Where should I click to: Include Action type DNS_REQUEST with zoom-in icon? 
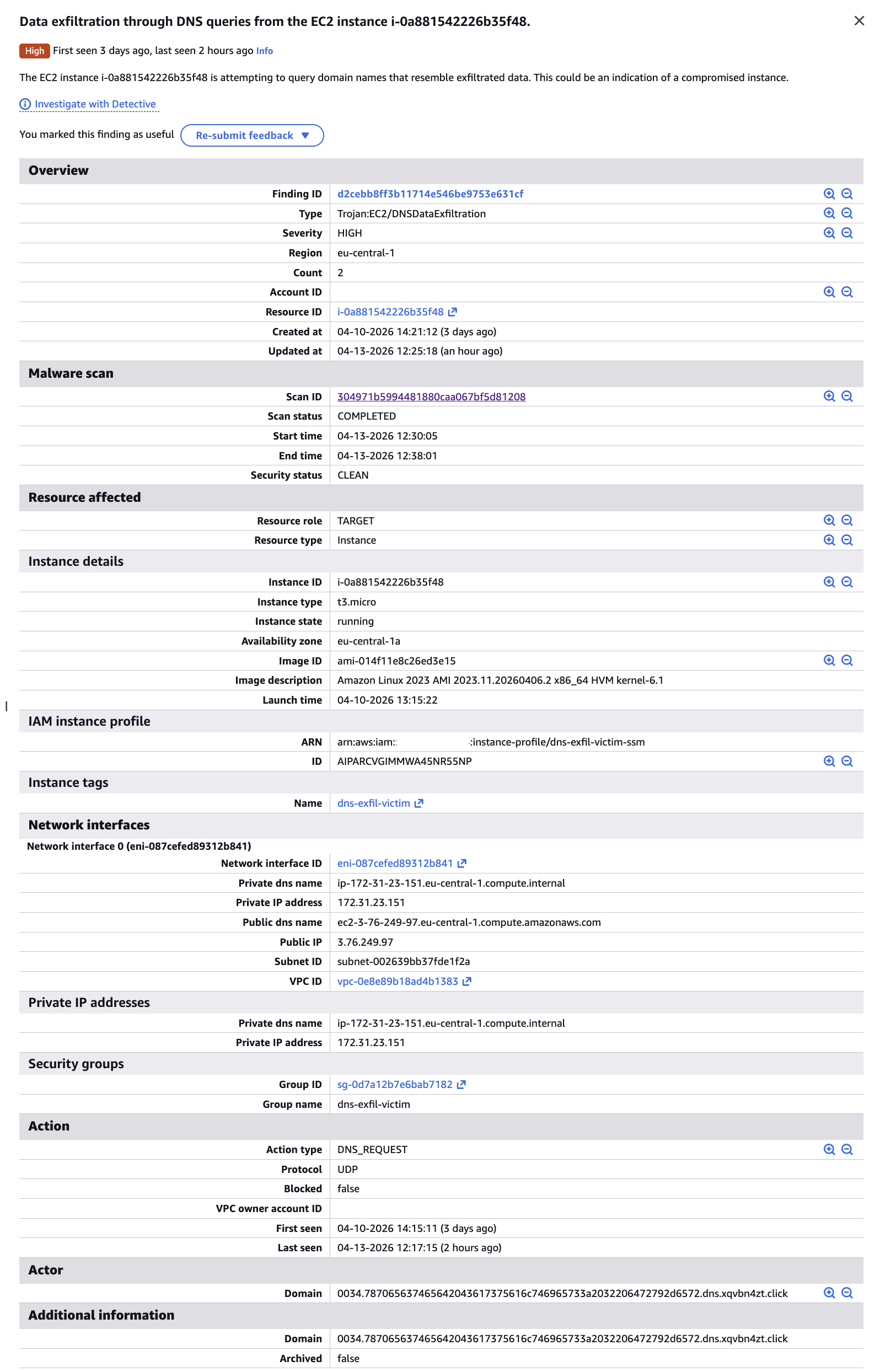click(829, 1149)
